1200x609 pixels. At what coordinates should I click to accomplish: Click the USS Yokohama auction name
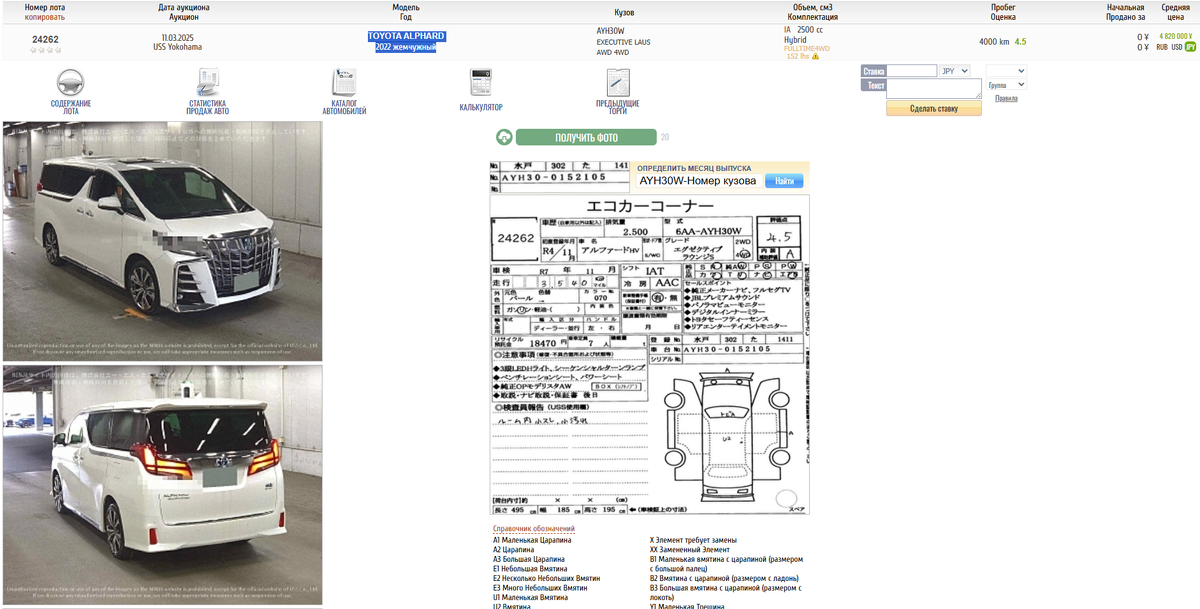(177, 47)
